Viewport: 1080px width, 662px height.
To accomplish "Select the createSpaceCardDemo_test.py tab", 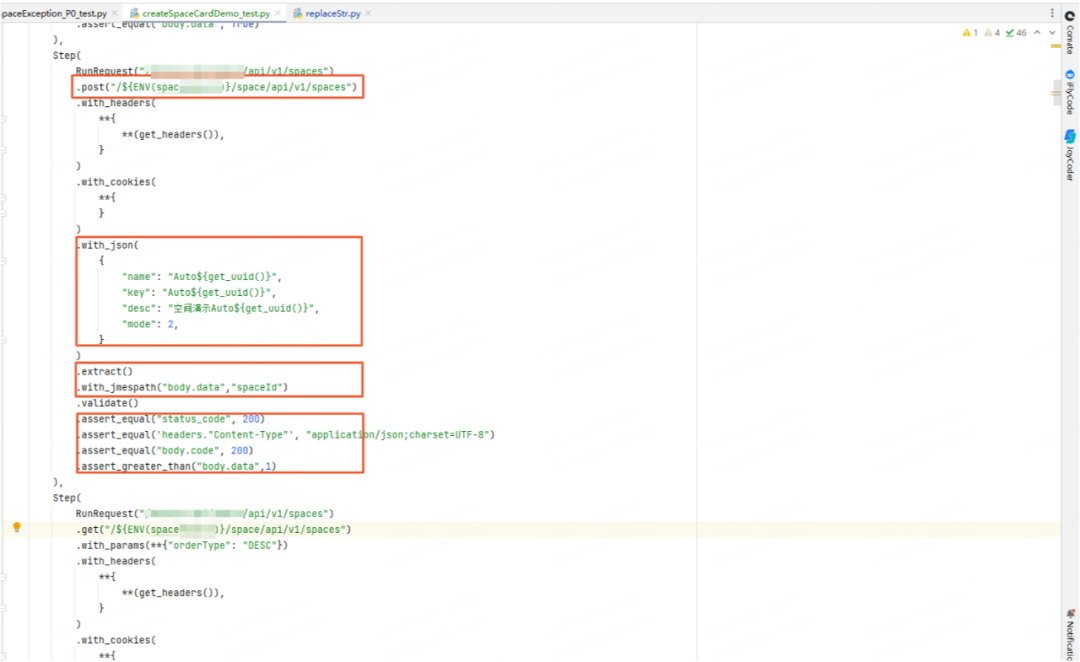I will [206, 13].
